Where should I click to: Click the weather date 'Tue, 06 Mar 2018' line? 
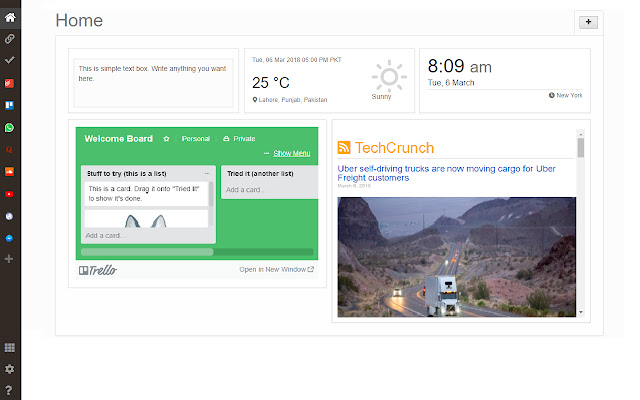pos(297,60)
